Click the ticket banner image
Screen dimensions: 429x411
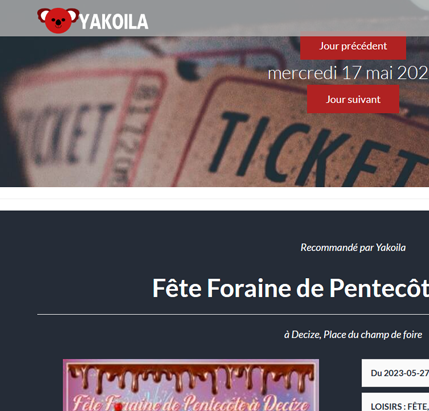(214, 111)
